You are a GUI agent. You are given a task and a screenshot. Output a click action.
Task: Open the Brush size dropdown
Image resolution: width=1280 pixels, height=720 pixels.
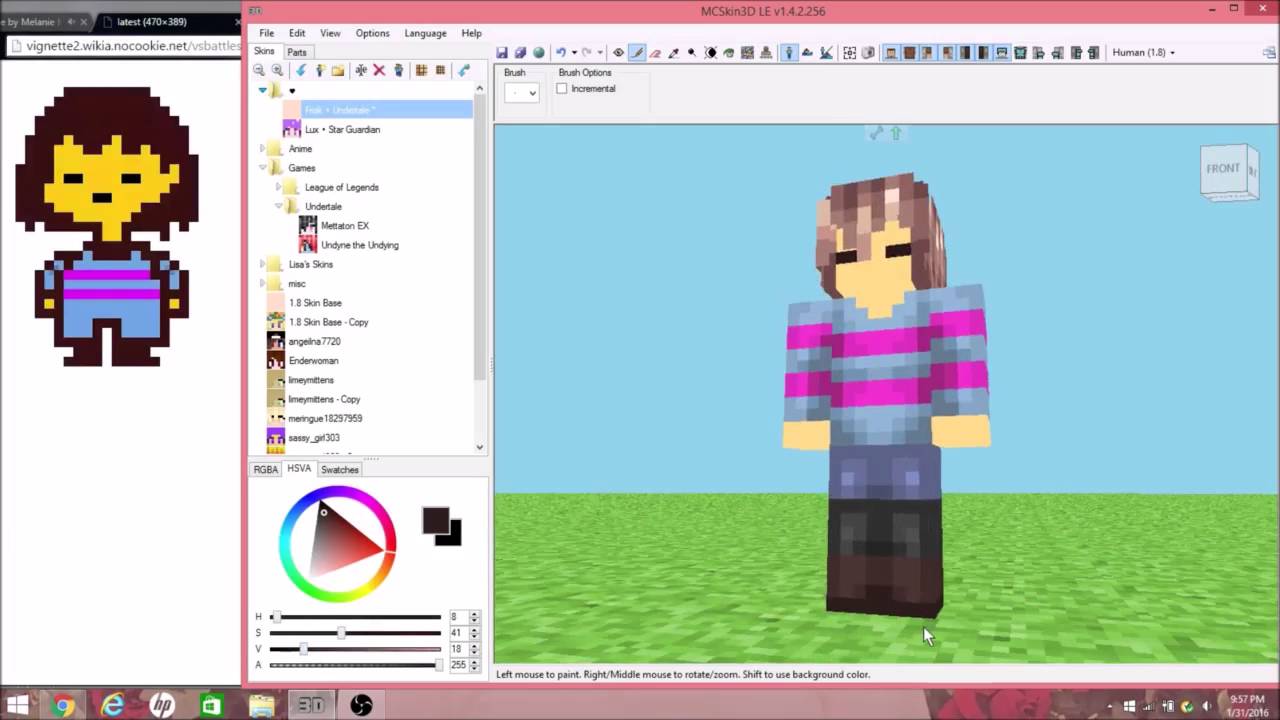click(521, 92)
